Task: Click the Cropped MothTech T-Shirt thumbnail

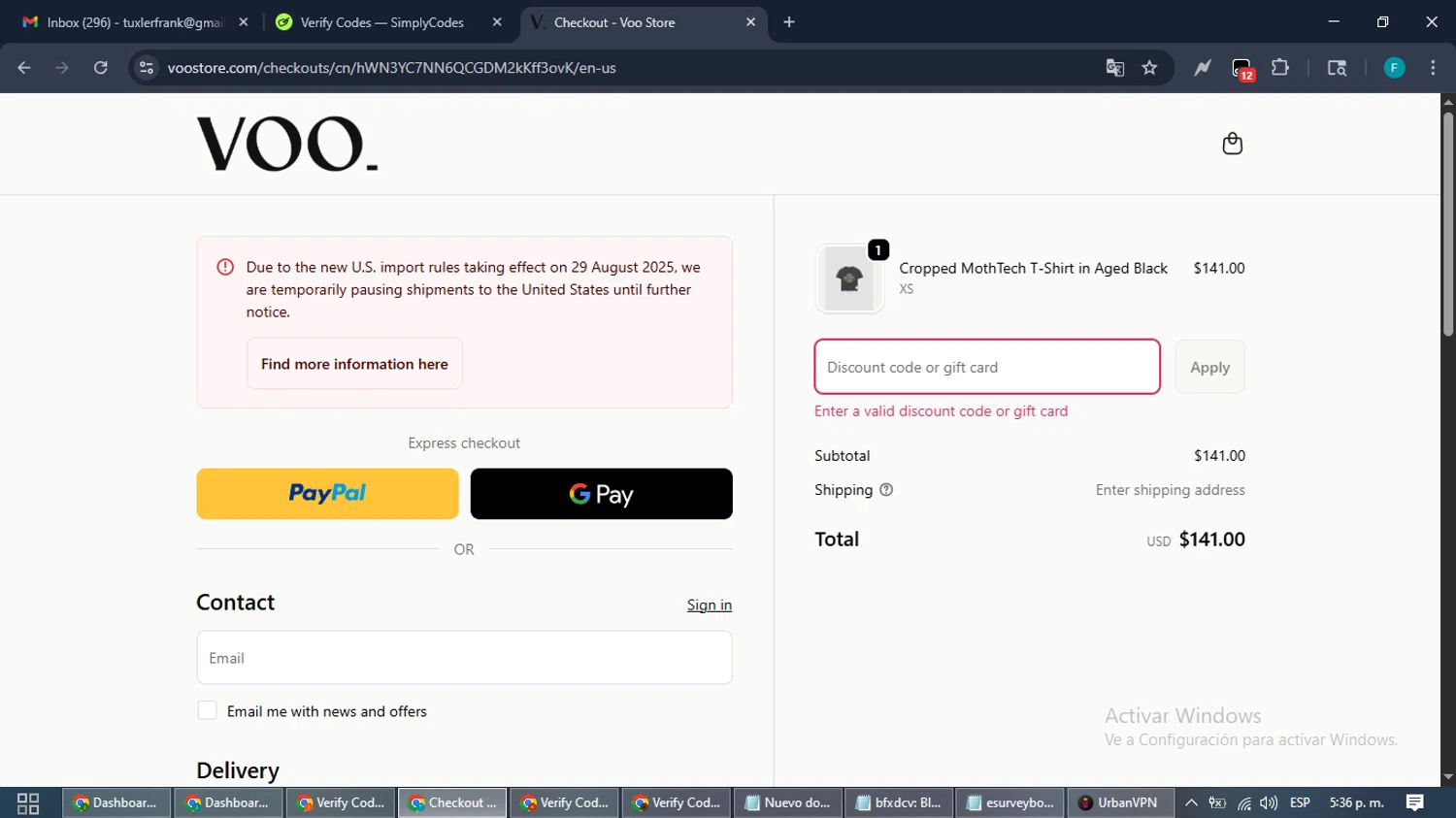Action: pyautogui.click(x=849, y=278)
